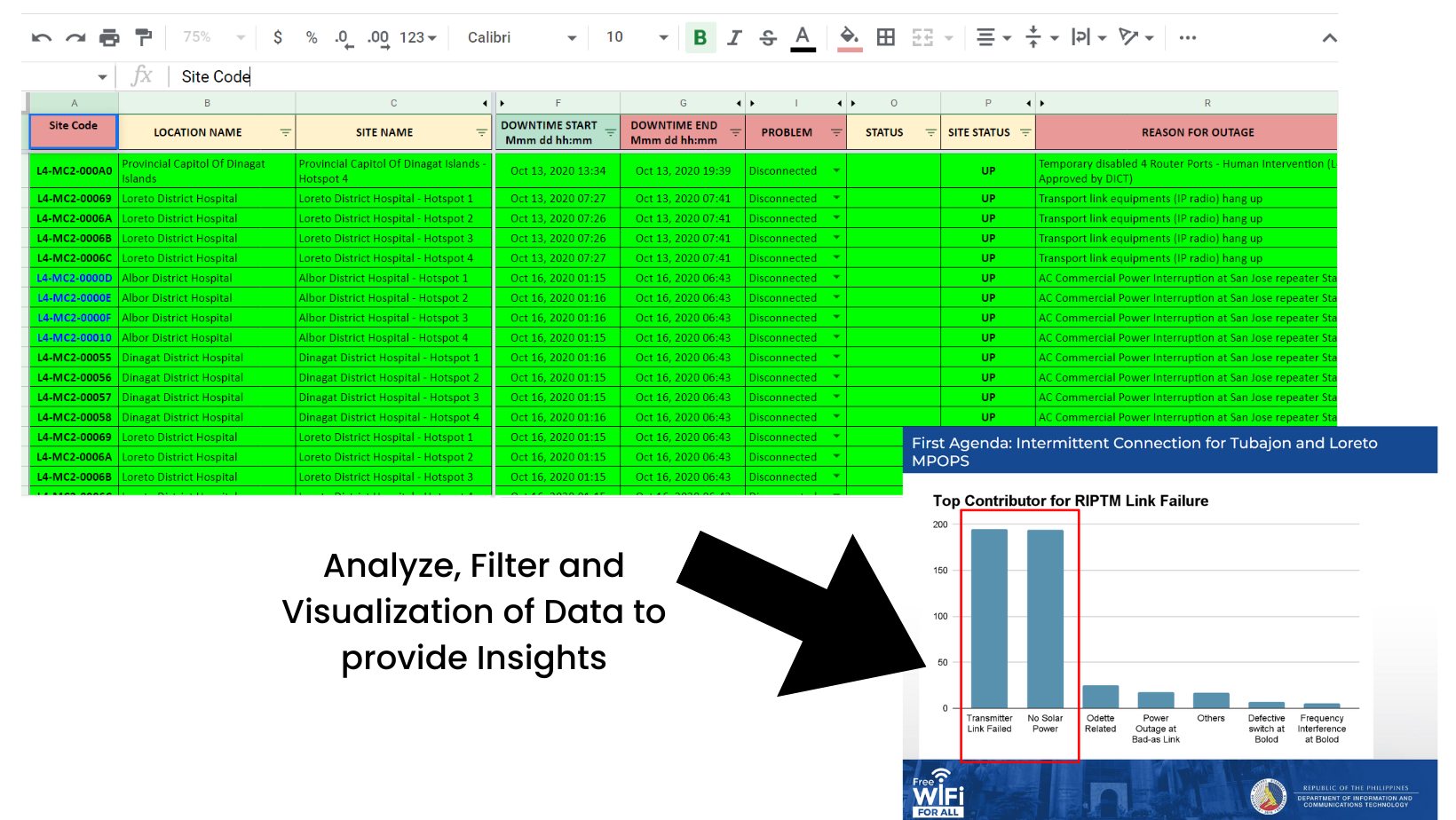Open the Calibri font dropdown
Viewport: 1456px width, 820px height.
tap(522, 37)
